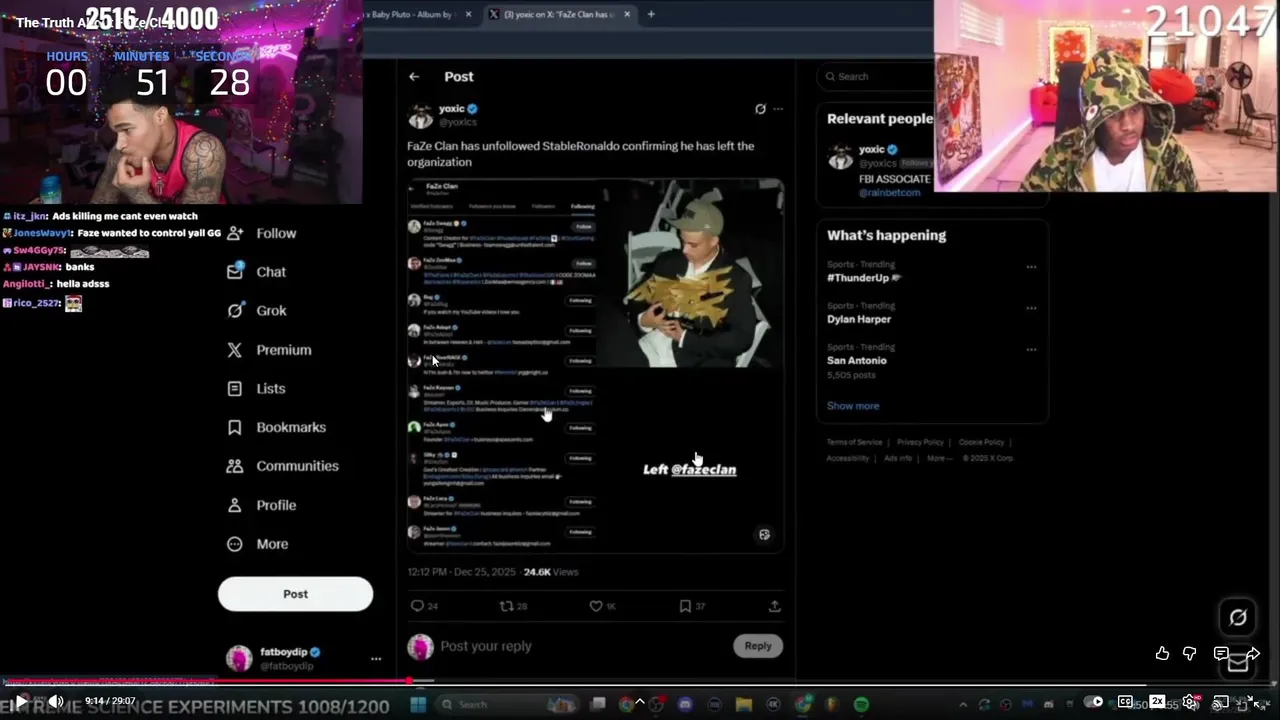Mute the video volume speaker icon
This screenshot has width=1280, height=720.
point(56,702)
